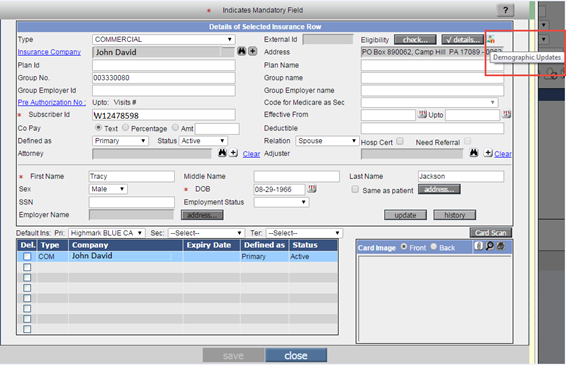Click Clear link for Attorney

tap(251, 154)
